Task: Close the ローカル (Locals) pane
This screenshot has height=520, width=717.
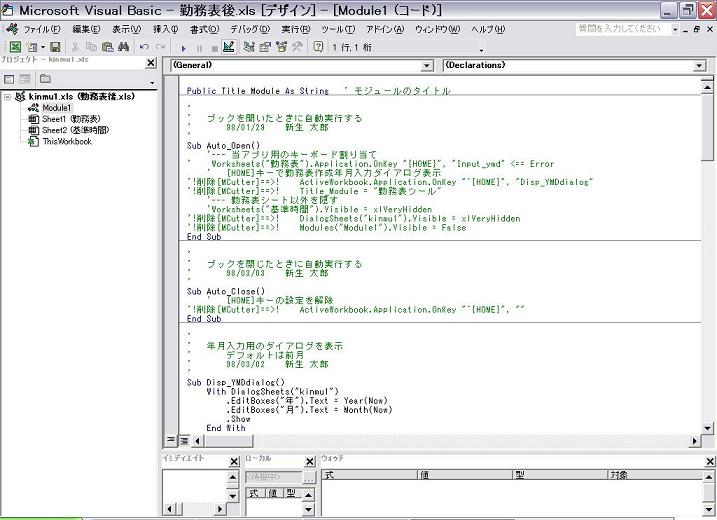Action: [310, 461]
